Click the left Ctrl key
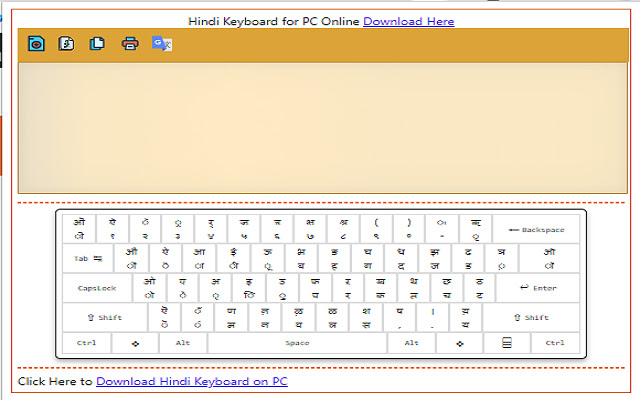 point(87,343)
